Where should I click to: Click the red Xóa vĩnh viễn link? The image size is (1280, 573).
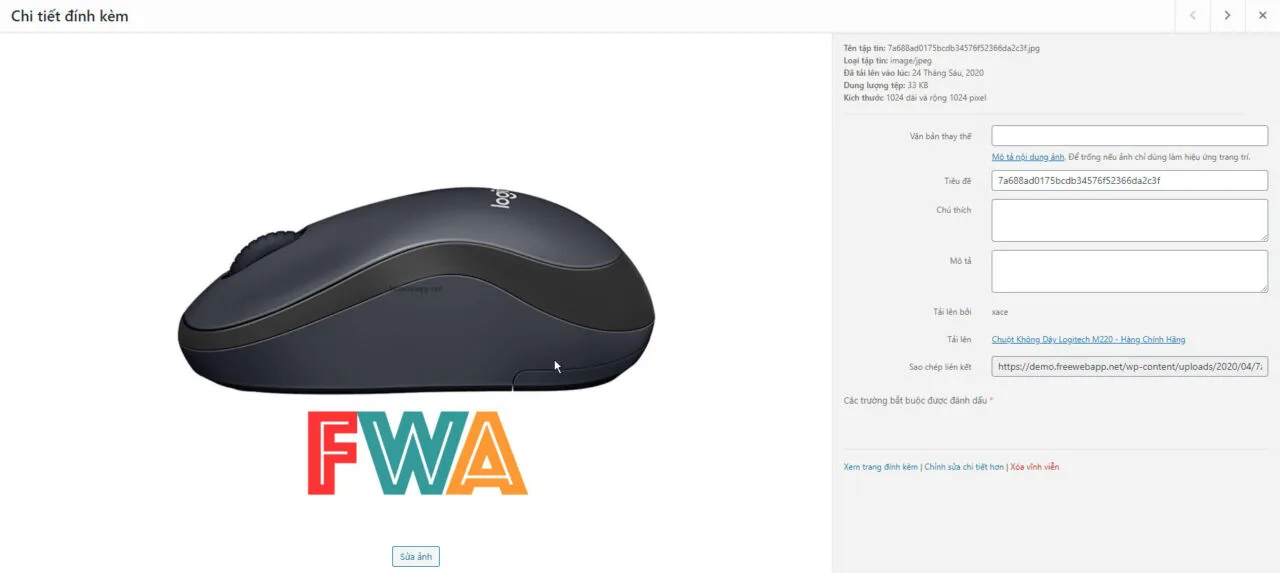tap(1034, 467)
